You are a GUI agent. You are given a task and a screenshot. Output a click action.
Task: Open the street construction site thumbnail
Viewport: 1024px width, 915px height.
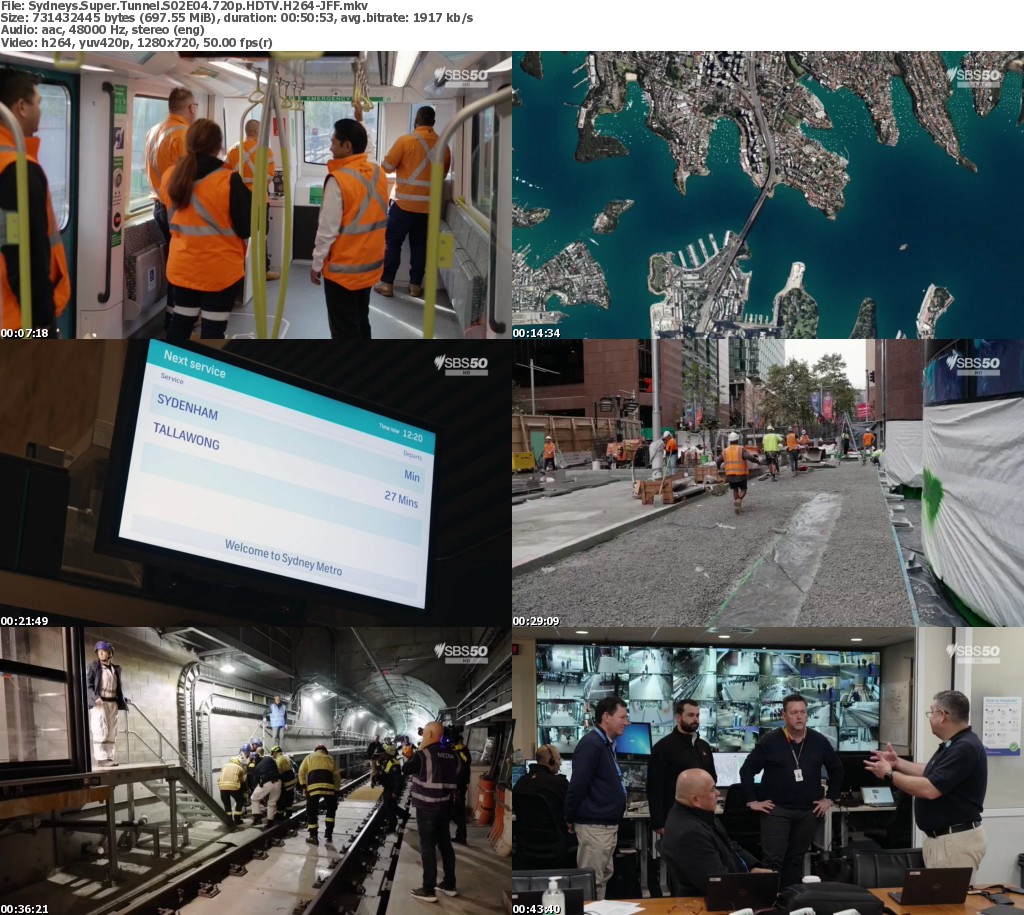click(768, 483)
